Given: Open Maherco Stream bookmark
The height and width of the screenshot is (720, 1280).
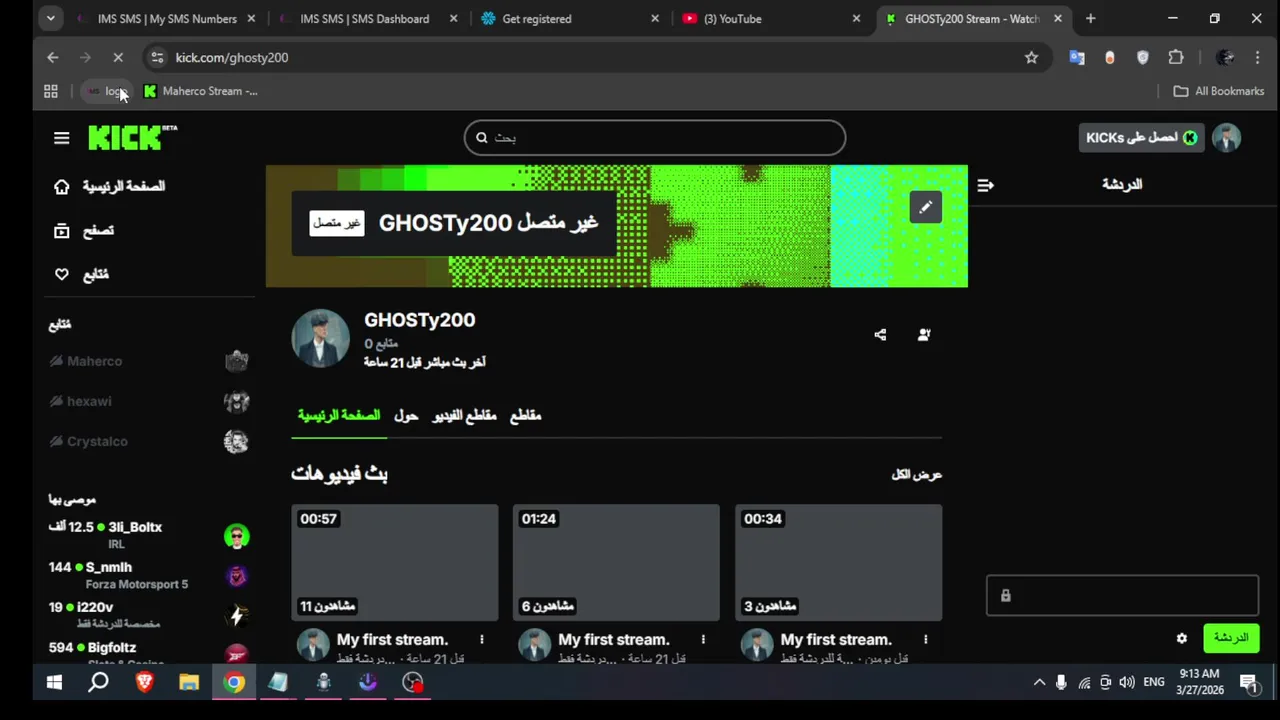Looking at the screenshot, I should [x=201, y=91].
